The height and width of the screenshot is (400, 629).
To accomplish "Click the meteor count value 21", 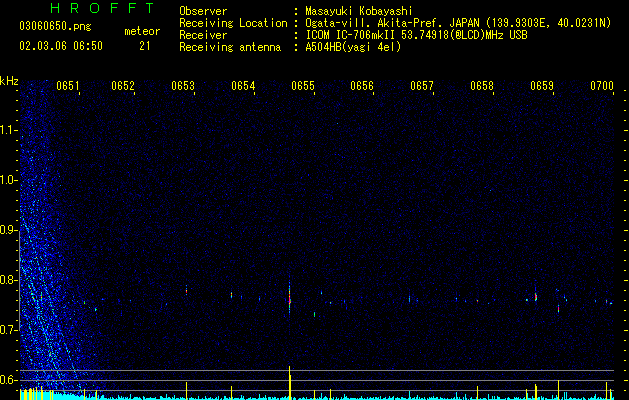I will [145, 46].
